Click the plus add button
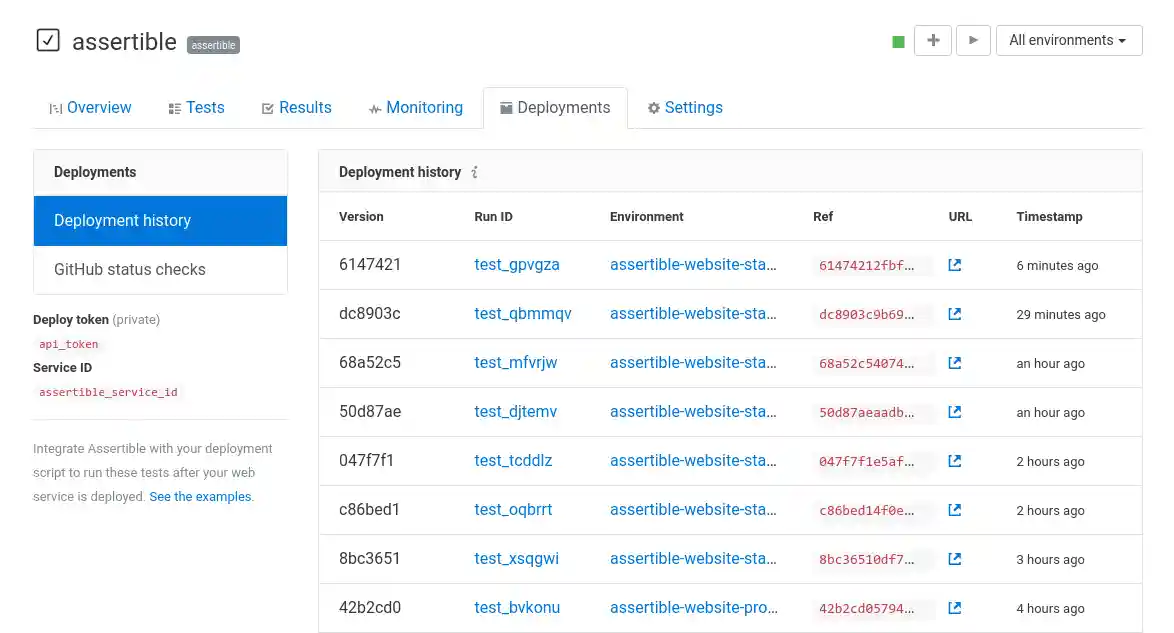 coord(933,40)
